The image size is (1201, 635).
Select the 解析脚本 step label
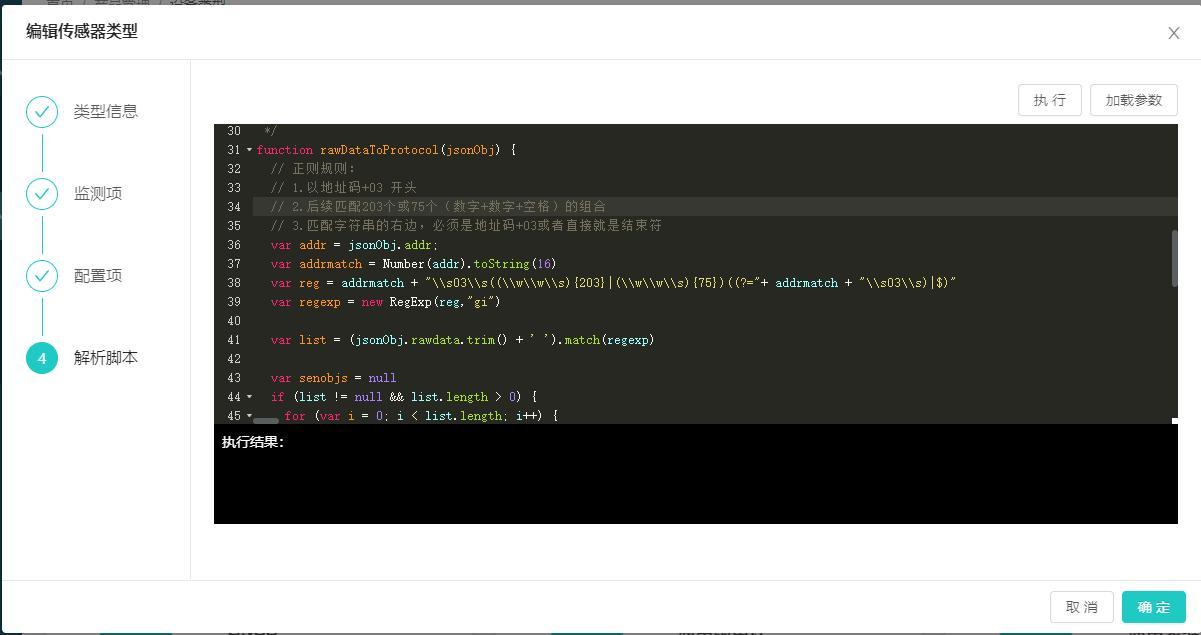click(105, 358)
